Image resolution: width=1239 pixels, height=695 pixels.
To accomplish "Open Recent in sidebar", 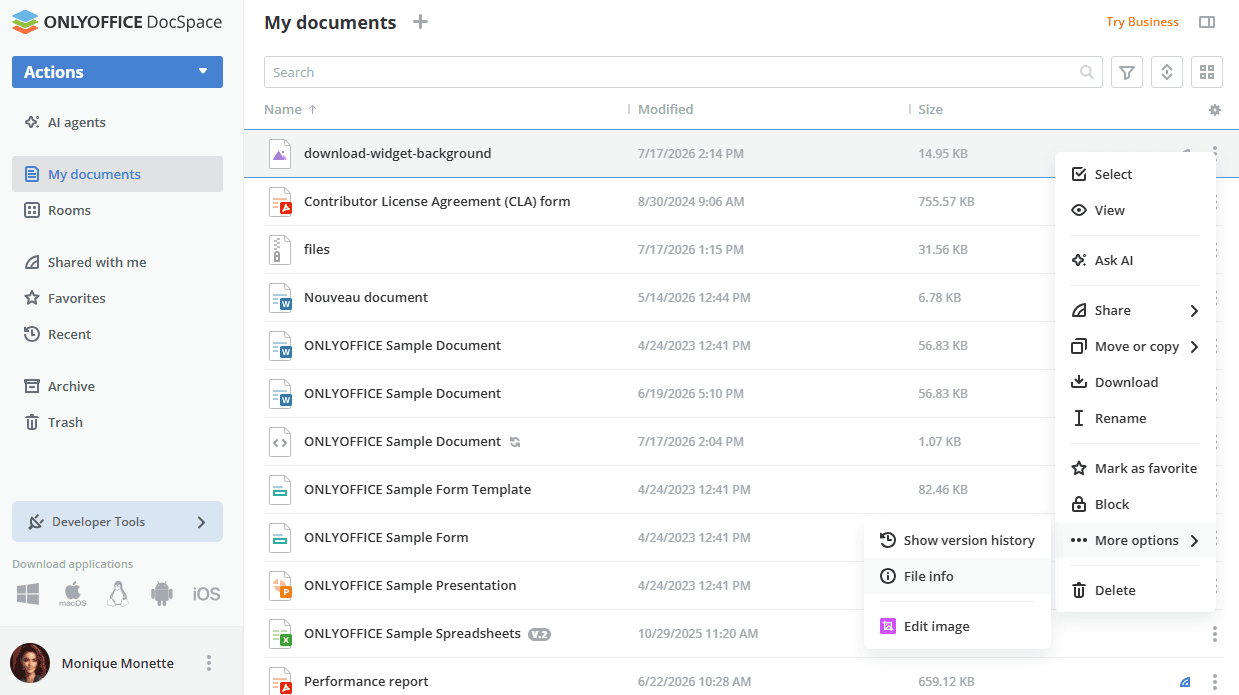I will tap(117, 334).
